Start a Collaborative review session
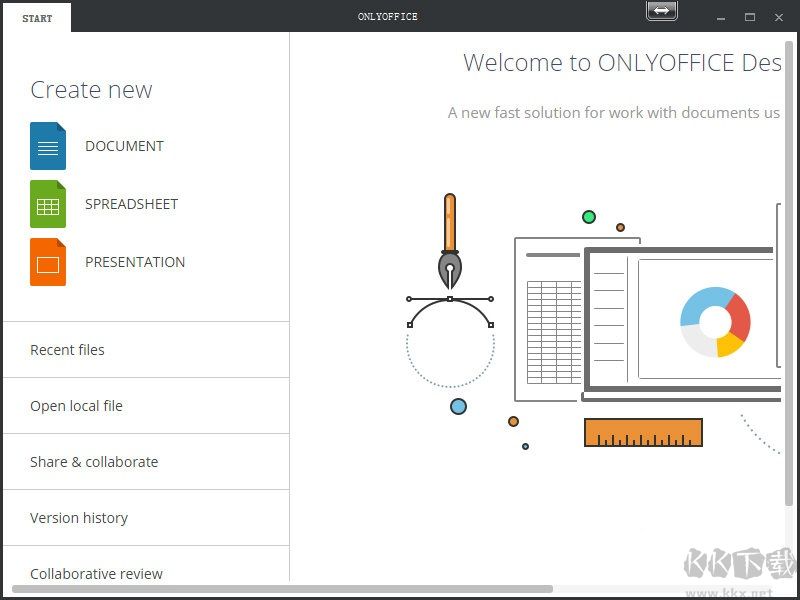Image resolution: width=800 pixels, height=600 pixels. point(96,573)
